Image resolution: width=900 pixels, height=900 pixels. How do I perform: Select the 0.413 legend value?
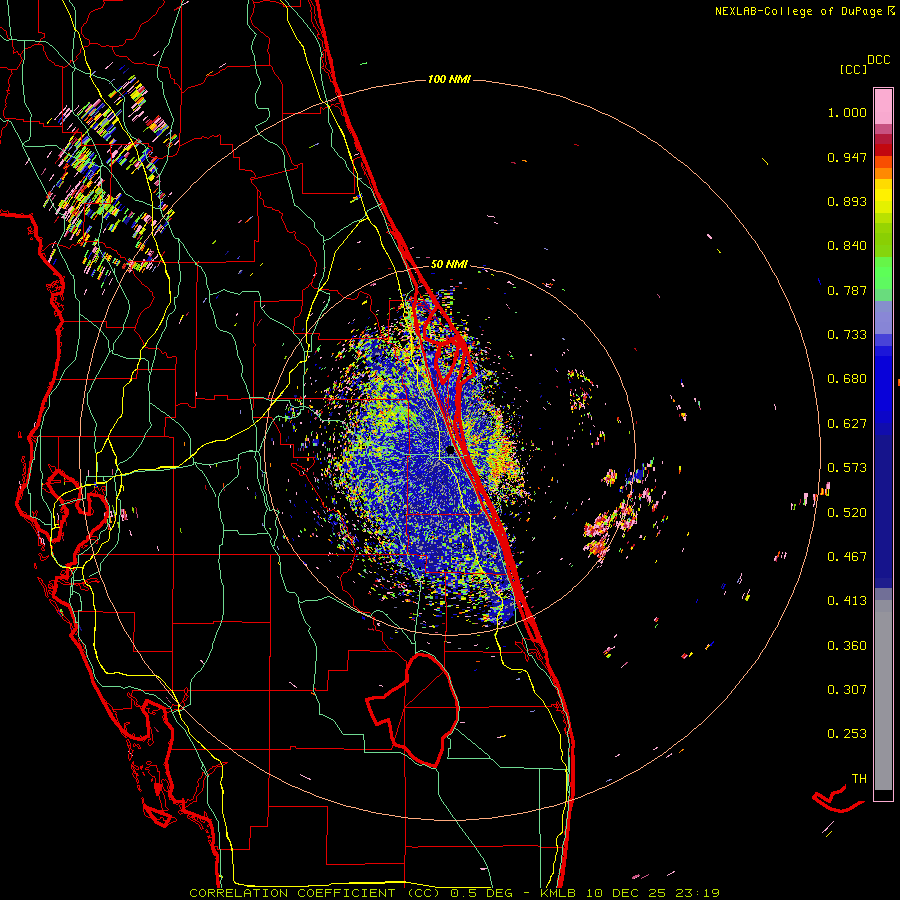(x=847, y=601)
